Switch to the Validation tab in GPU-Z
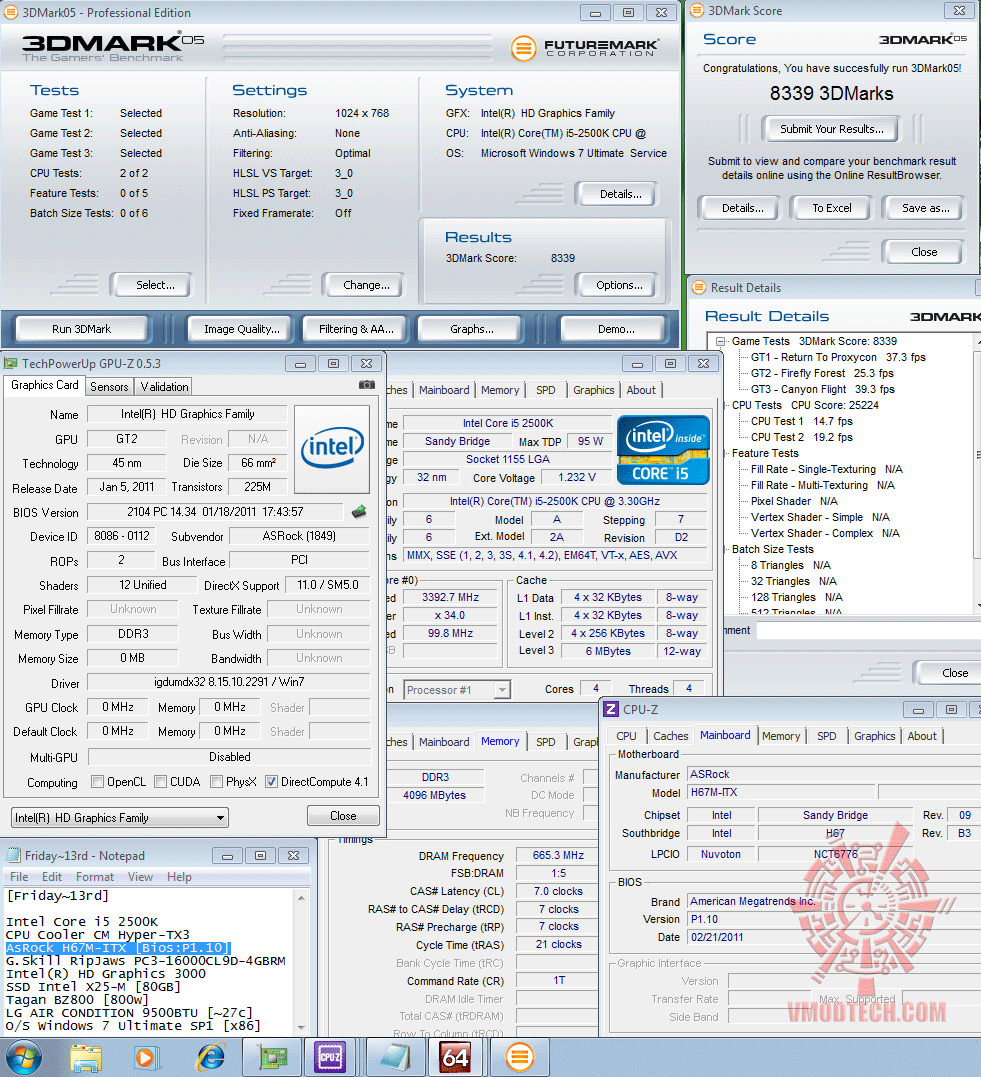The image size is (981, 1077). [x=164, y=387]
